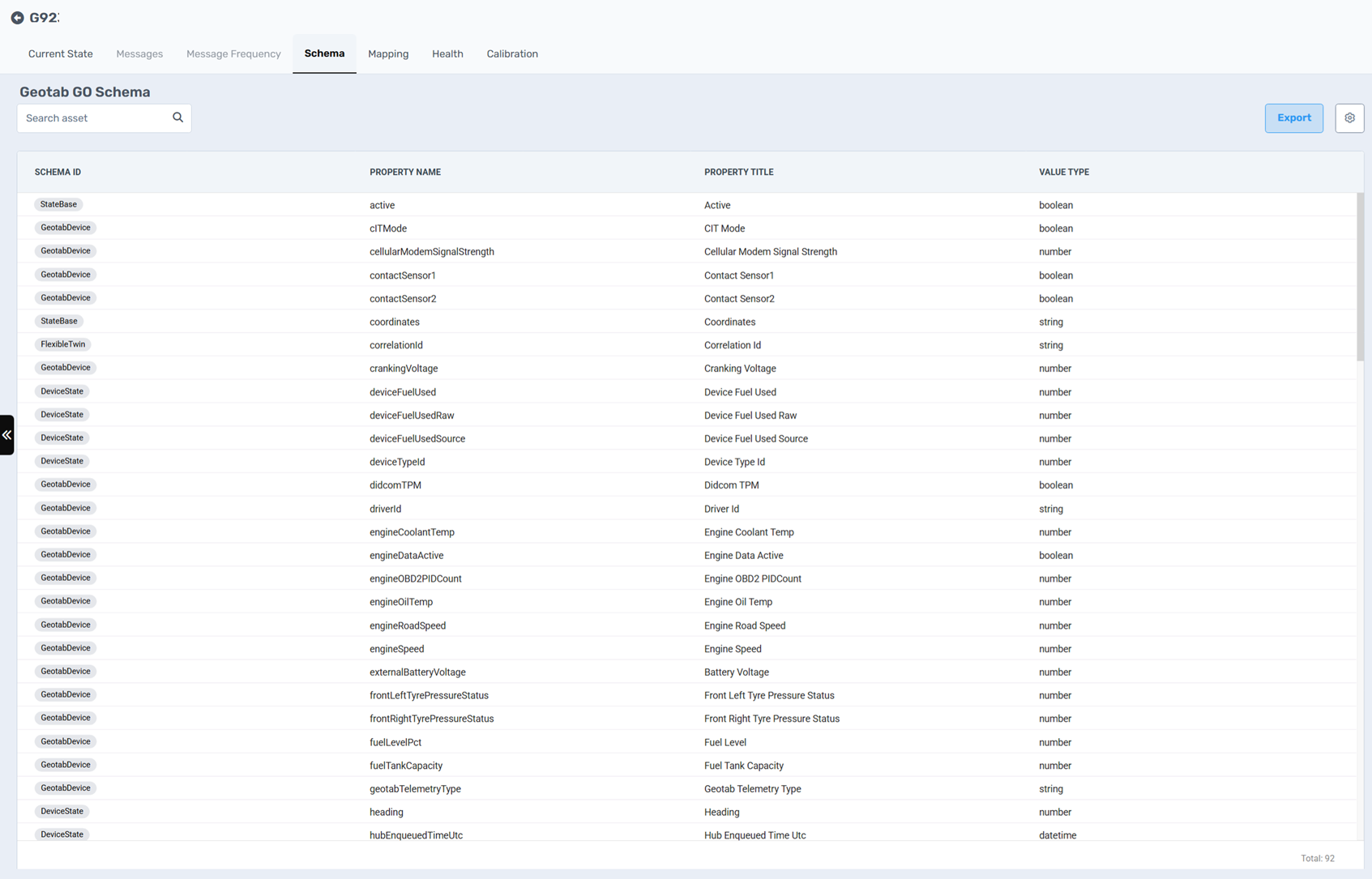Select the cITMode property name
Screen dimensions: 1372x879
click(x=388, y=228)
